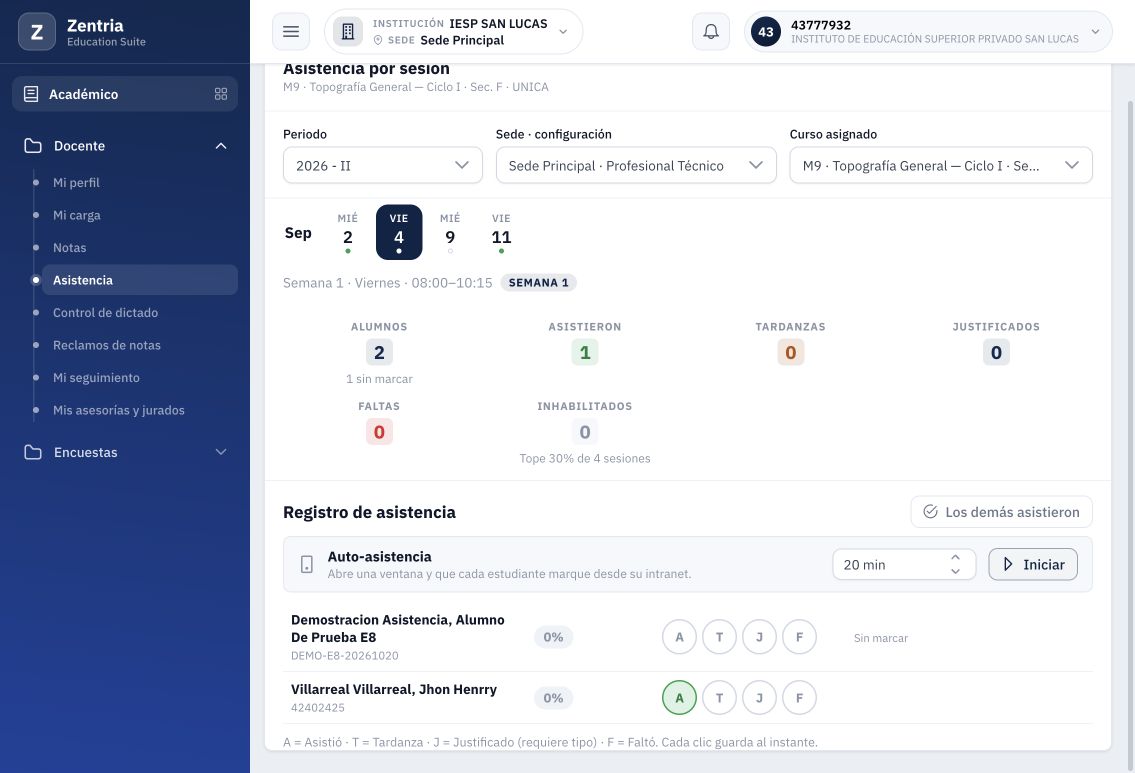Mark Alumno De Prueba E8 as Tardanza (T)
Viewport: 1135px width, 773px height.
(x=720, y=637)
